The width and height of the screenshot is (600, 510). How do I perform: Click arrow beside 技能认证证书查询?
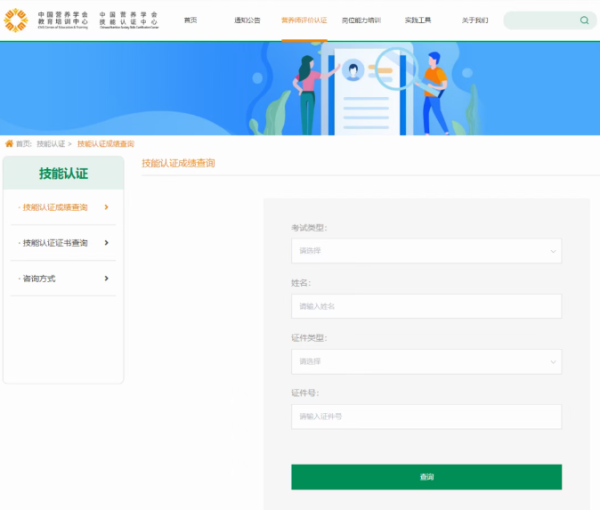click(106, 243)
